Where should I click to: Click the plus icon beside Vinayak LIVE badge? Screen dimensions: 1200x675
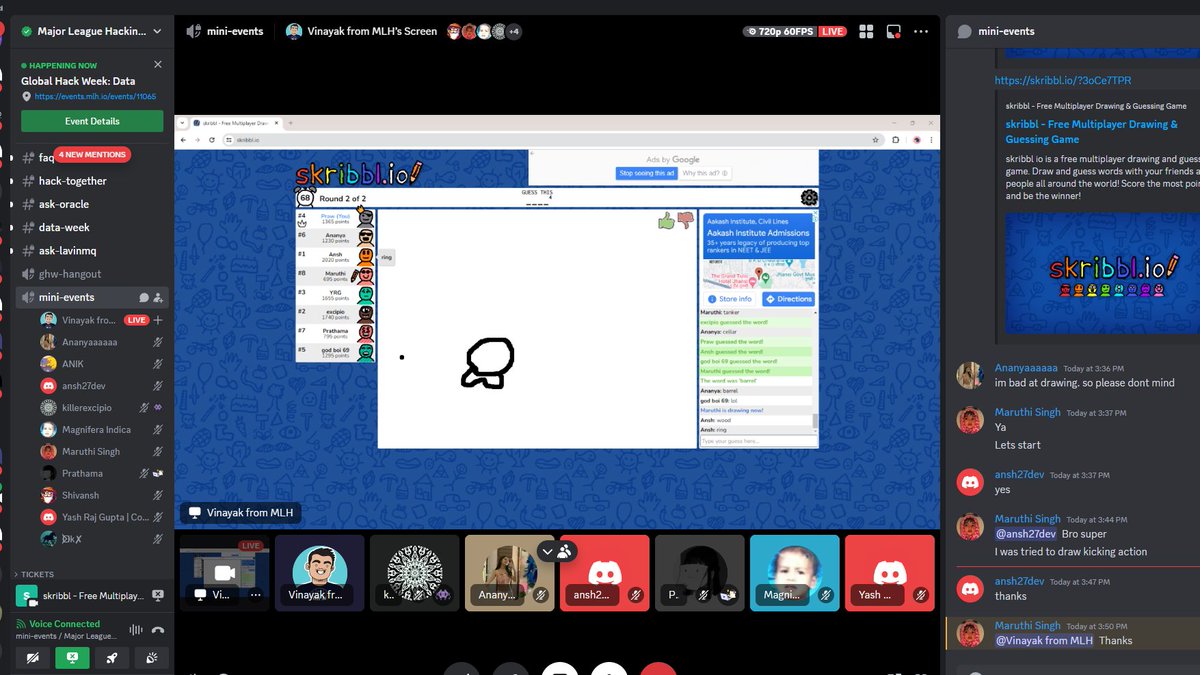pos(158,320)
